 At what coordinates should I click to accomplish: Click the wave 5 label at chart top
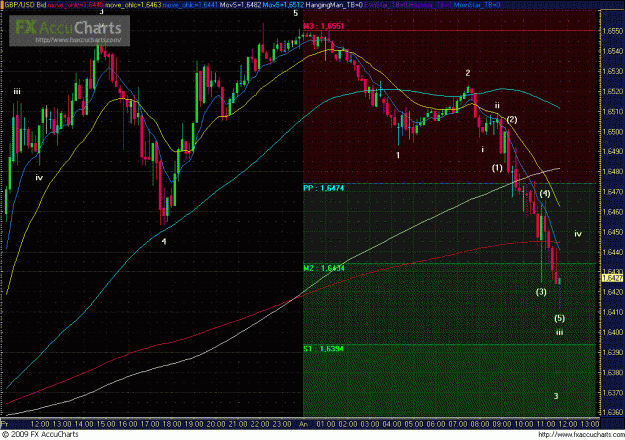click(295, 13)
